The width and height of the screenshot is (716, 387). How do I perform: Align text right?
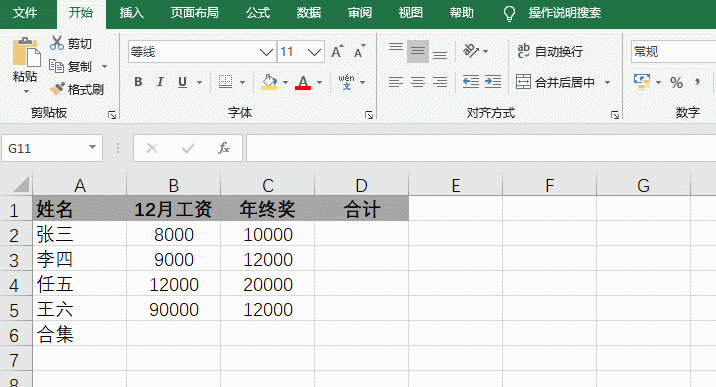440,82
